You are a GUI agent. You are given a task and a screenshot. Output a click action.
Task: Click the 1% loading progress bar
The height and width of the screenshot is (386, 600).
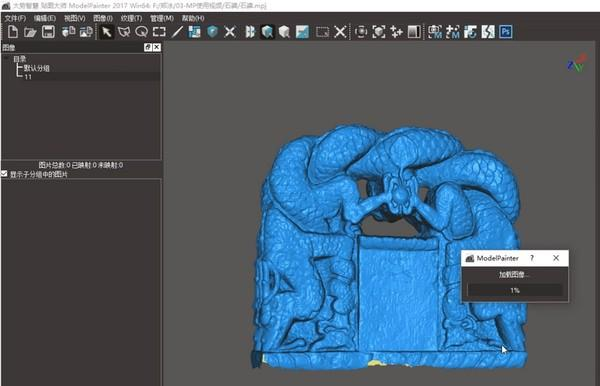tap(515, 290)
